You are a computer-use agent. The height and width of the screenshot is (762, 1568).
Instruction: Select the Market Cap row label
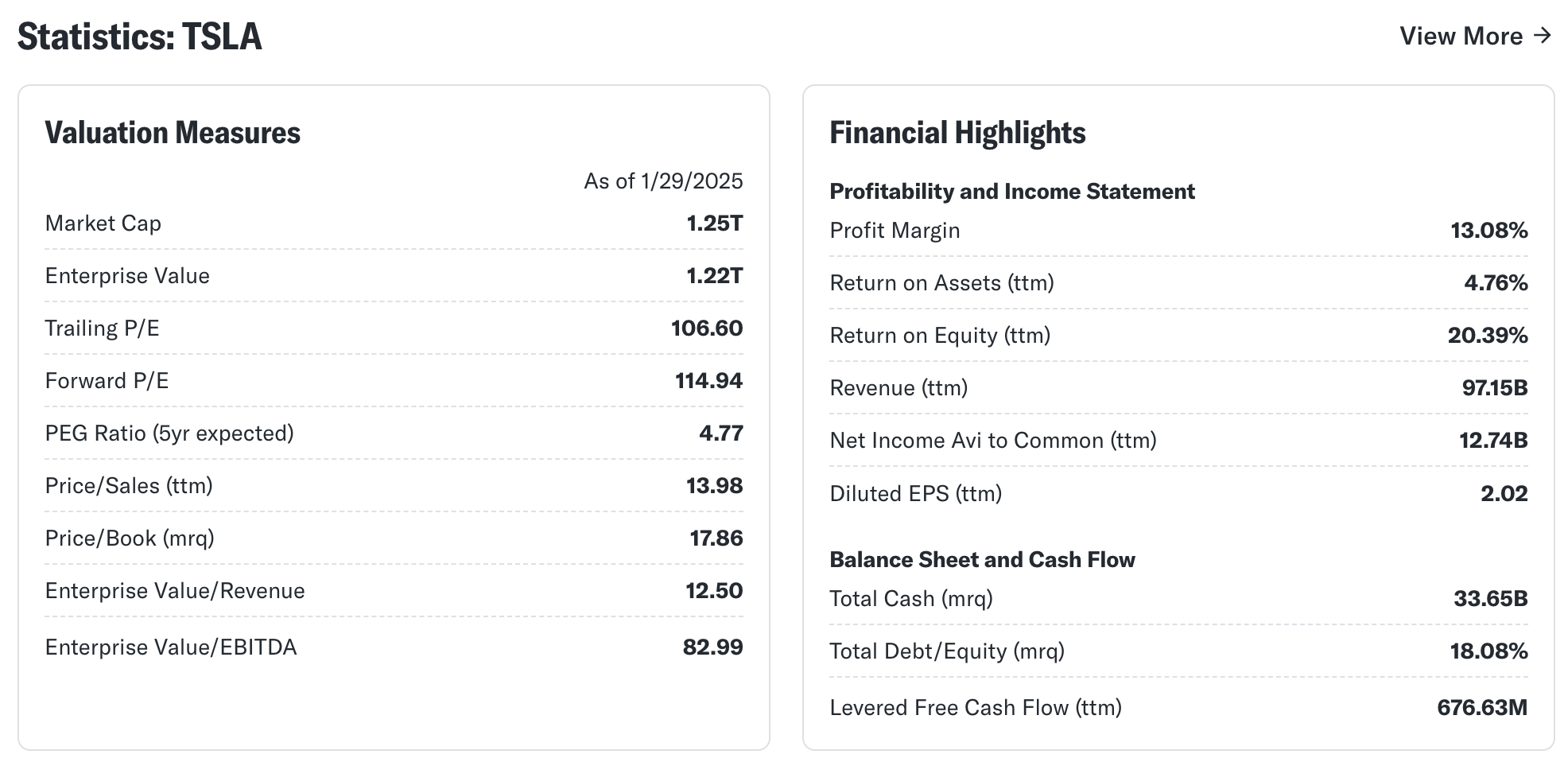[x=103, y=224]
